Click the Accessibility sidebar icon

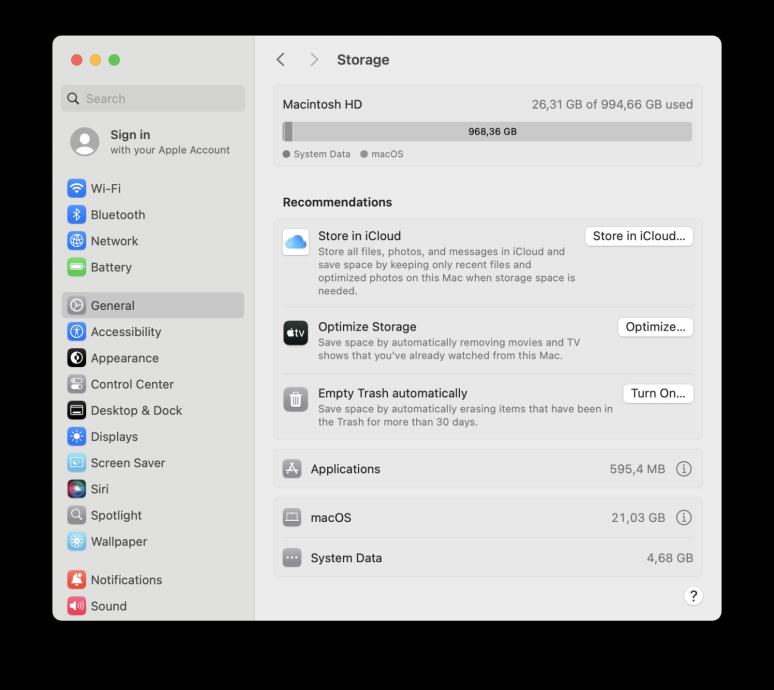[x=77, y=331]
